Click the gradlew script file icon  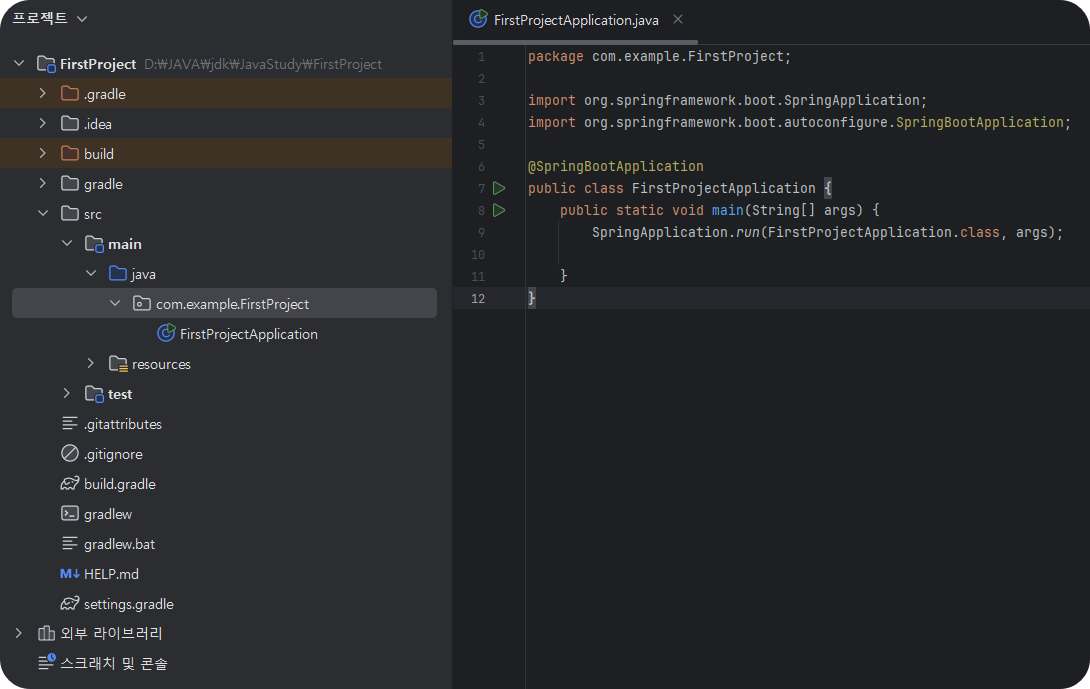point(70,513)
